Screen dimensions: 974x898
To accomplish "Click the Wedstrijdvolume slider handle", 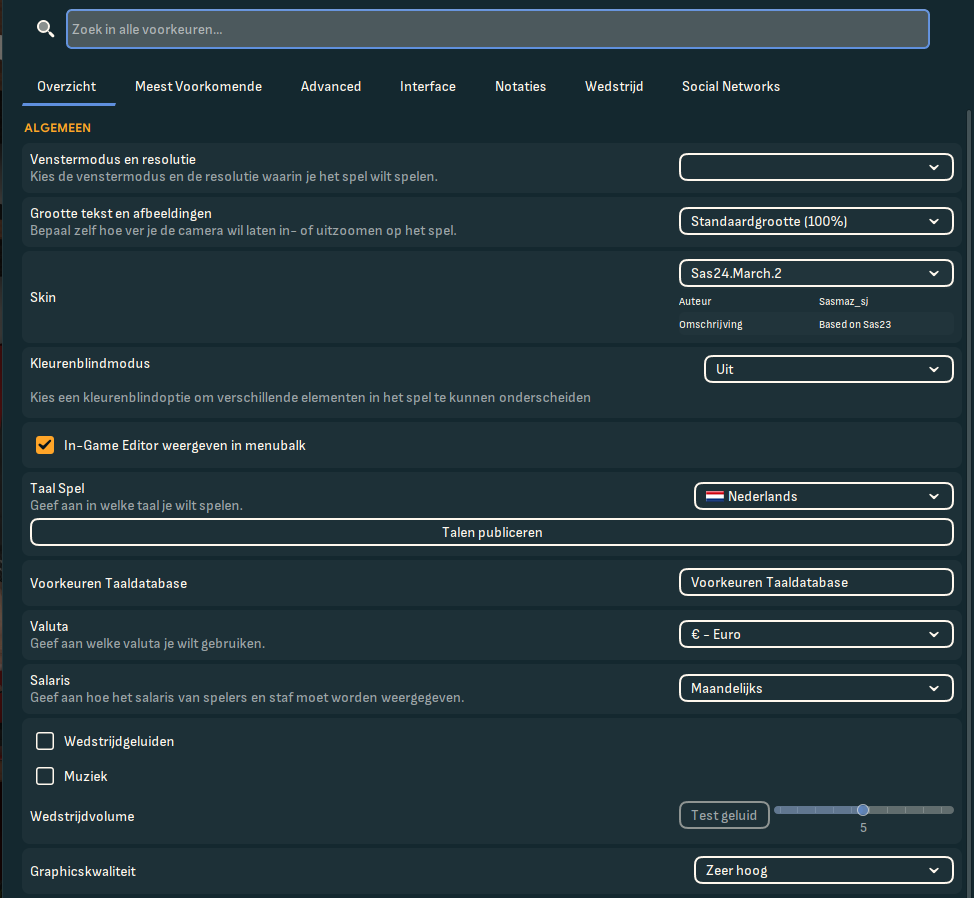I will [x=862, y=810].
